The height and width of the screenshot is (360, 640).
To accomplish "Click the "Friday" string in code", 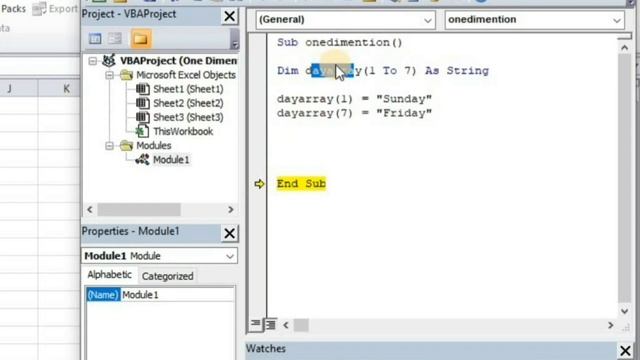I will (404, 113).
